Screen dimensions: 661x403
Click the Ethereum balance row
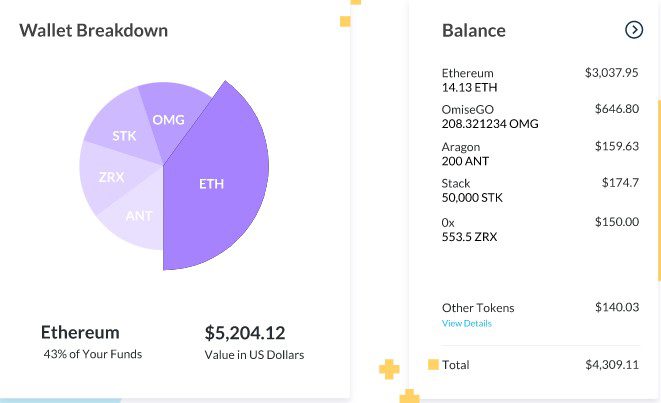(x=540, y=80)
